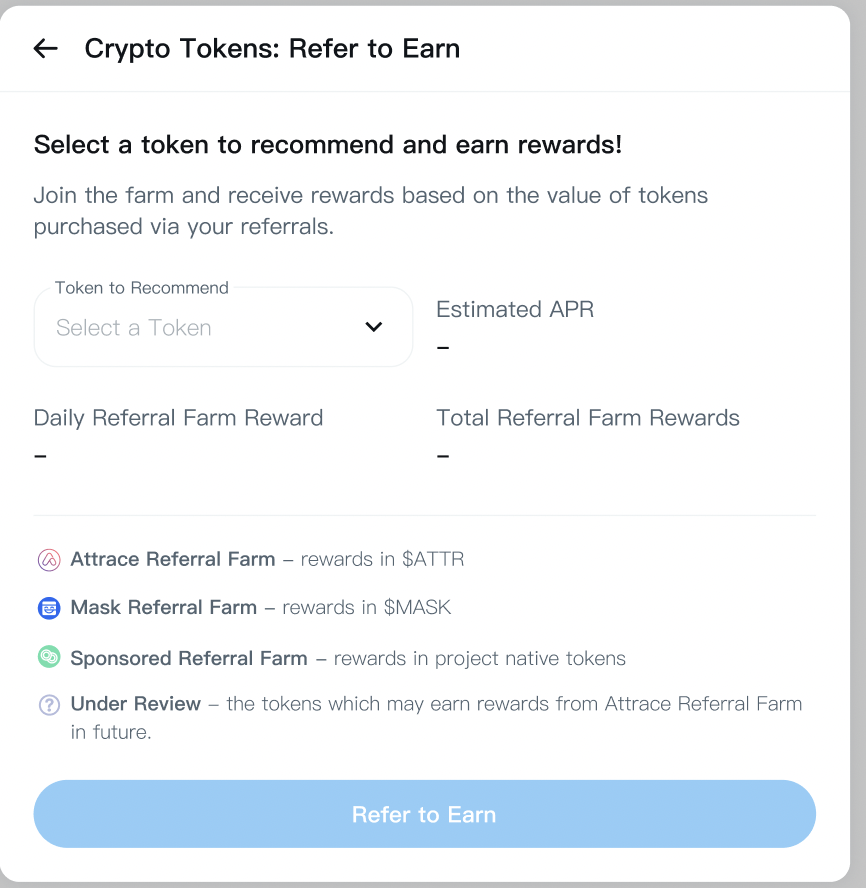Click the Join the farm description paragraph
866x888 pixels.
tap(370, 211)
